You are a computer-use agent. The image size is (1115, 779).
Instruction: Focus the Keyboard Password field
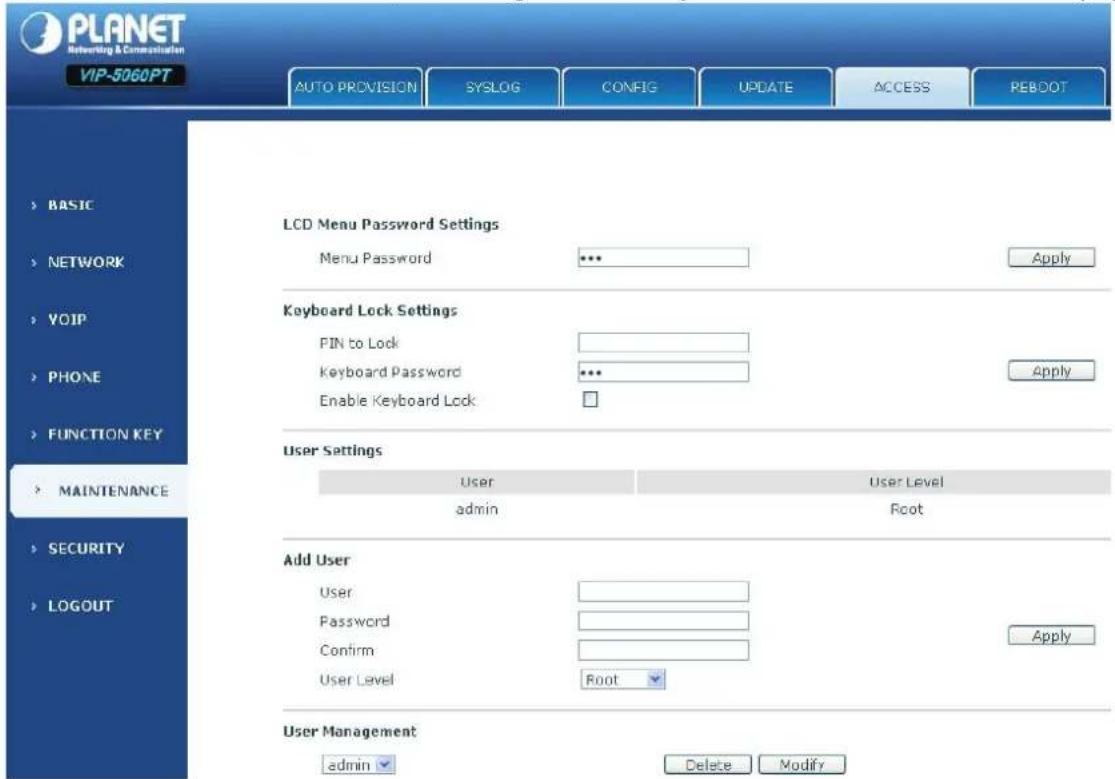(x=663, y=371)
